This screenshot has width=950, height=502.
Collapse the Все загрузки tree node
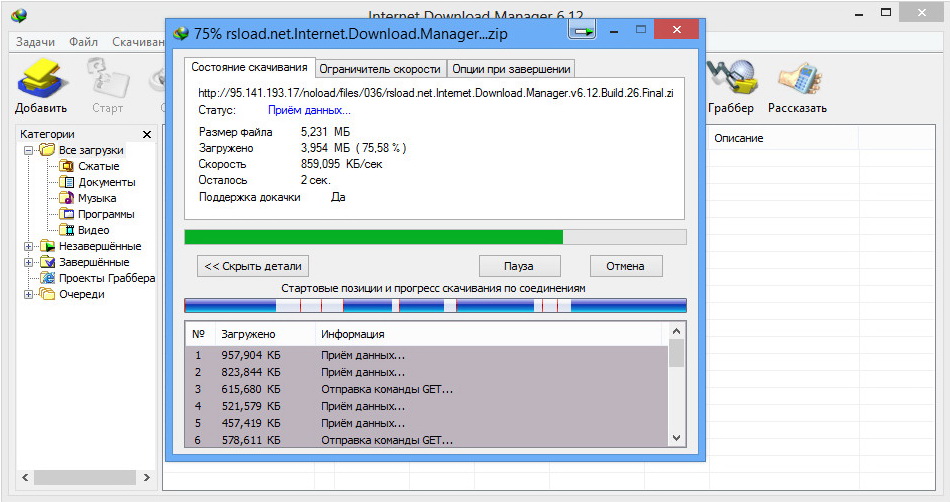coord(28,150)
